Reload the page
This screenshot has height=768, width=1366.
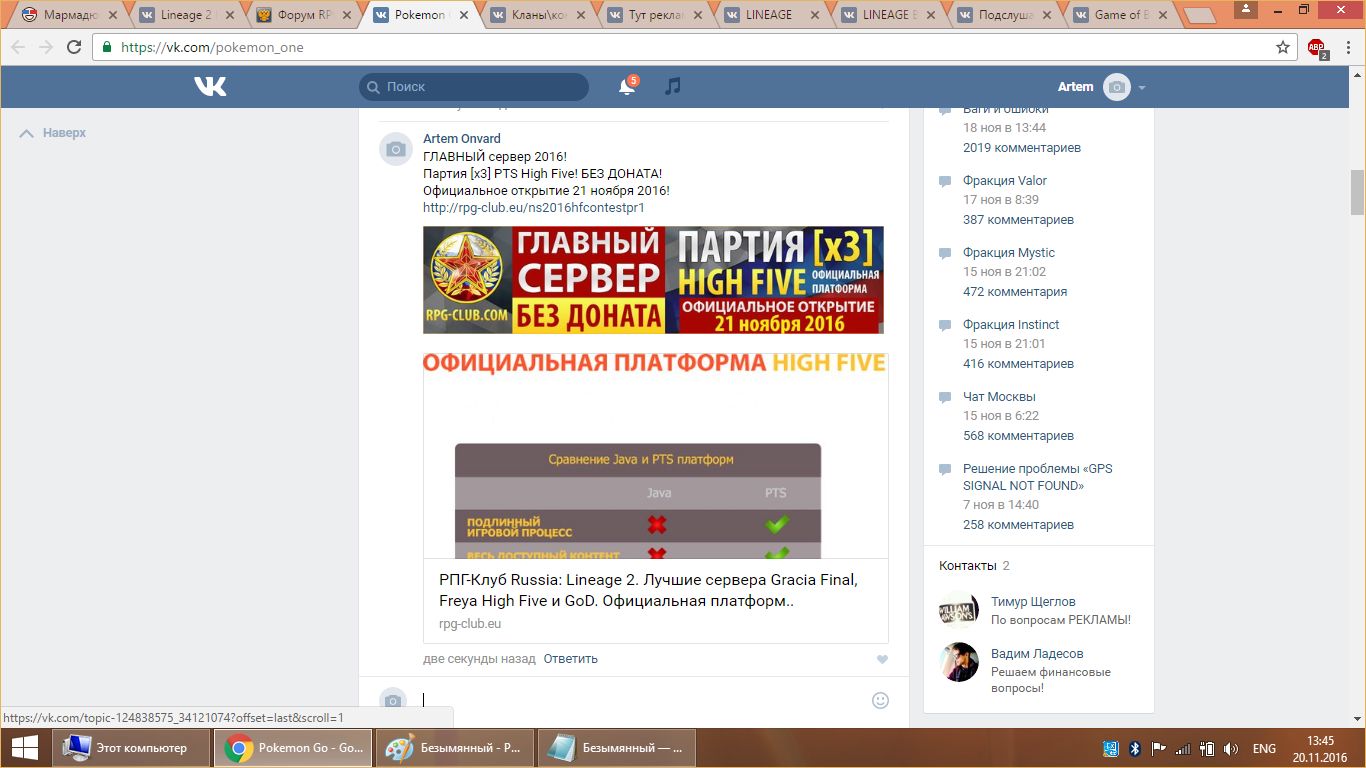point(74,47)
